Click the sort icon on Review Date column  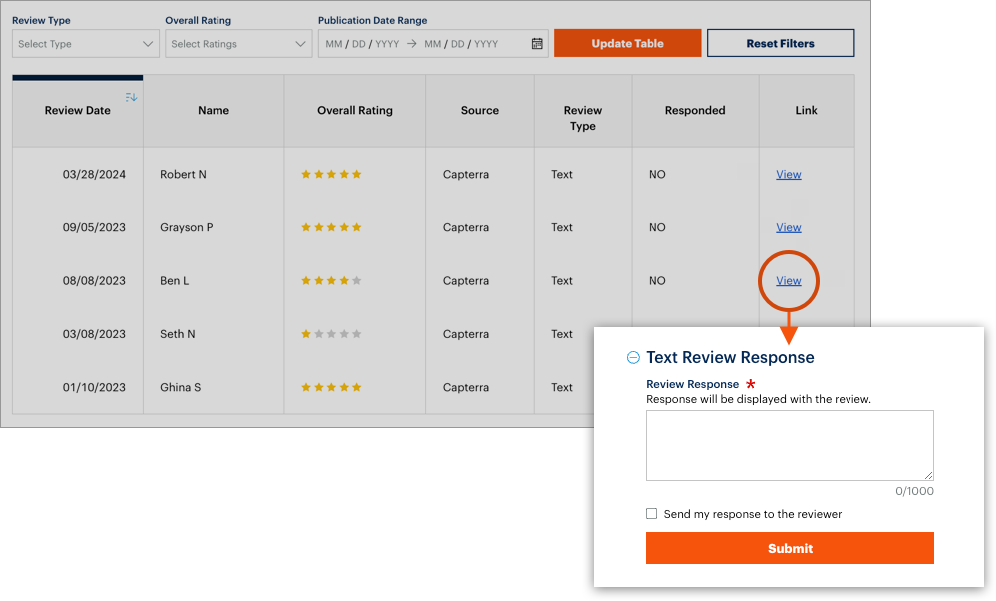point(131,95)
